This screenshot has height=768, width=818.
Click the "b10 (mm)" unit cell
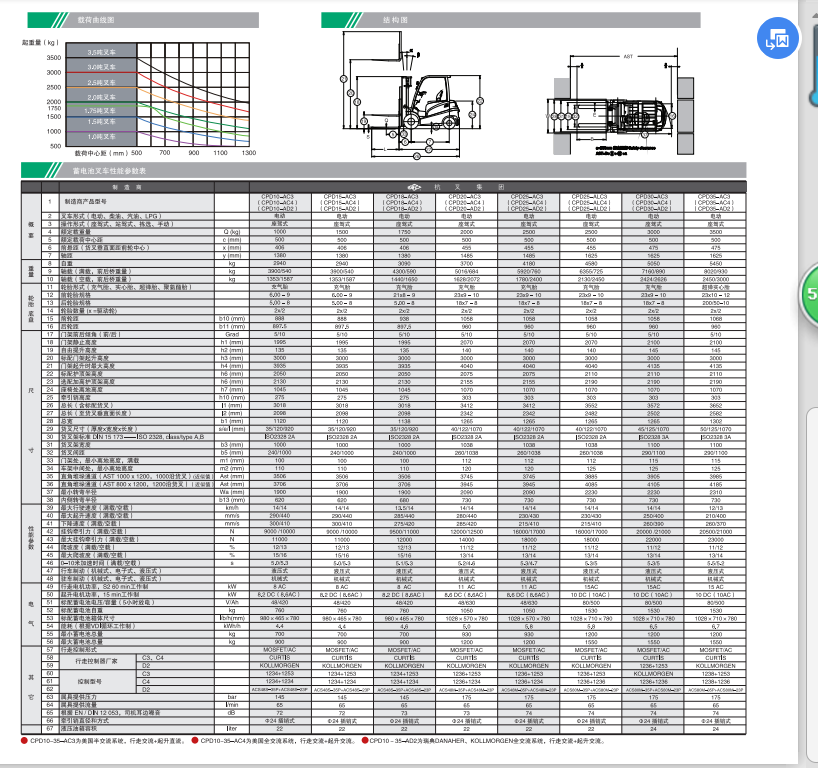tap(232, 318)
